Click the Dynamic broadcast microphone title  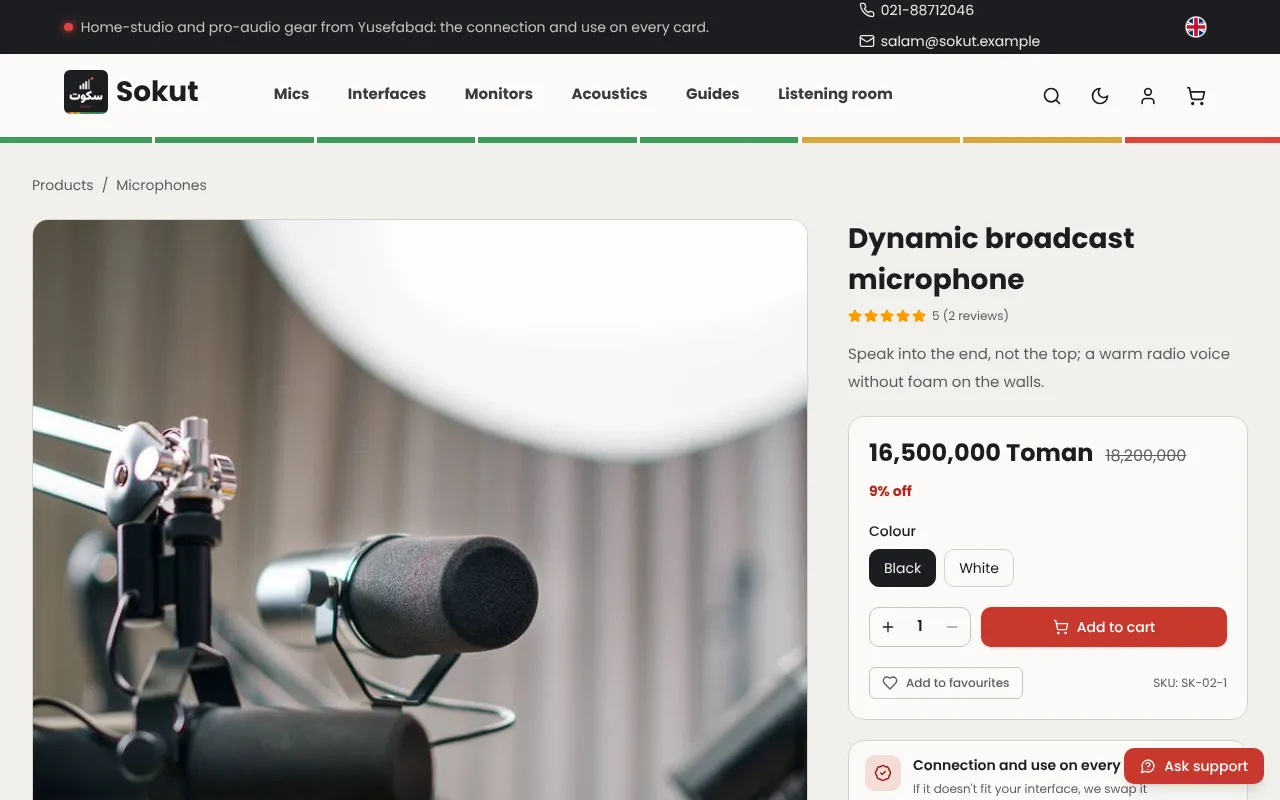coord(991,258)
